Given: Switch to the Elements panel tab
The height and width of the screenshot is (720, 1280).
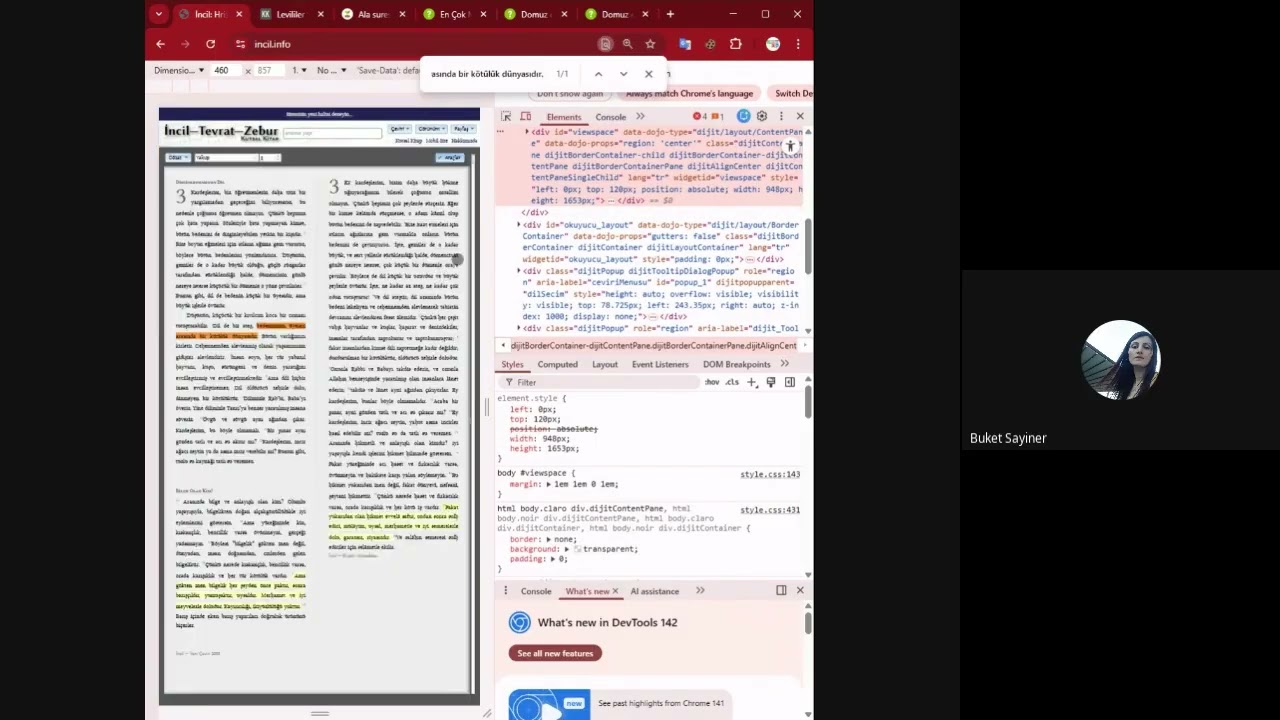Looking at the screenshot, I should tap(563, 117).
